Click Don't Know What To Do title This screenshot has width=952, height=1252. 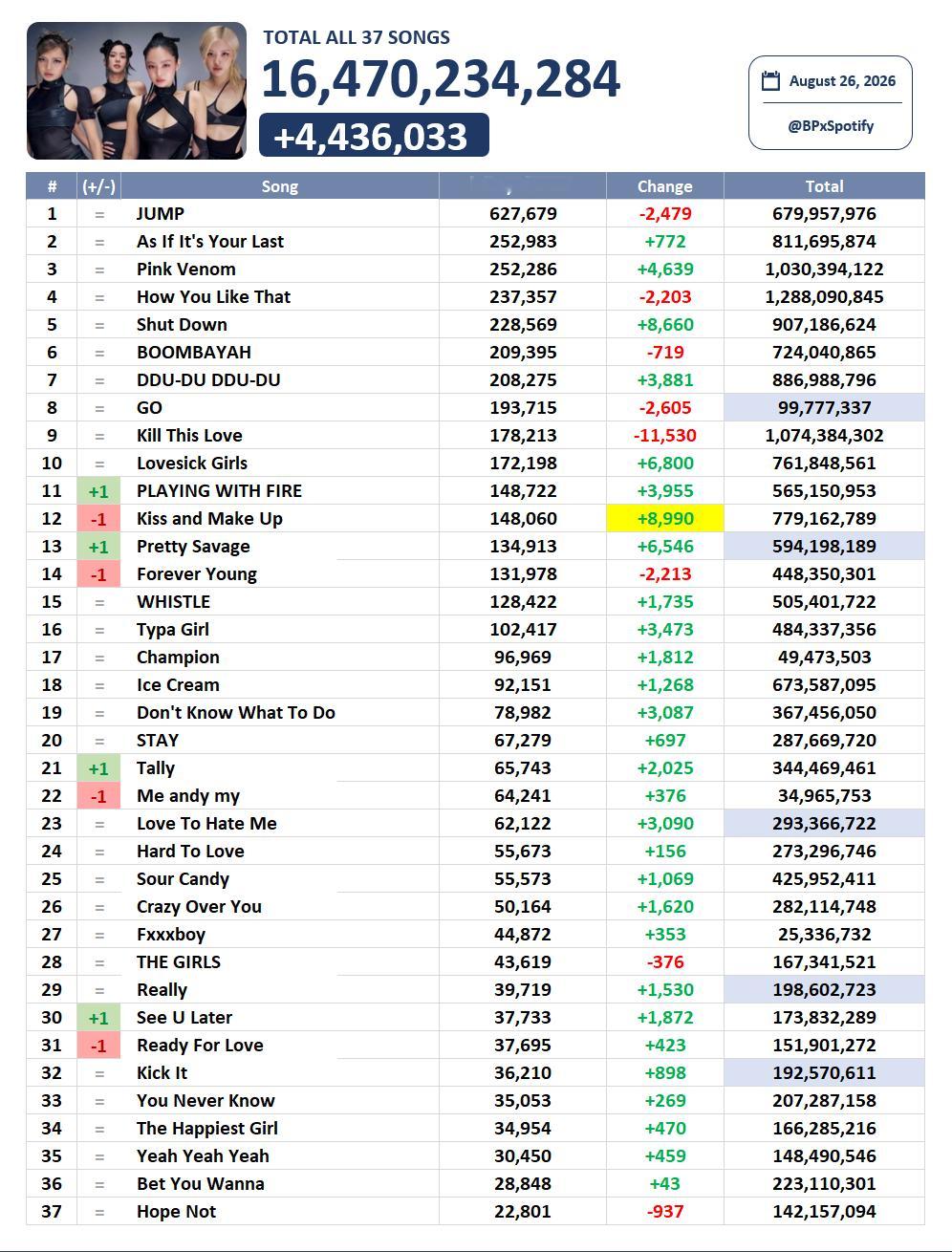236,713
